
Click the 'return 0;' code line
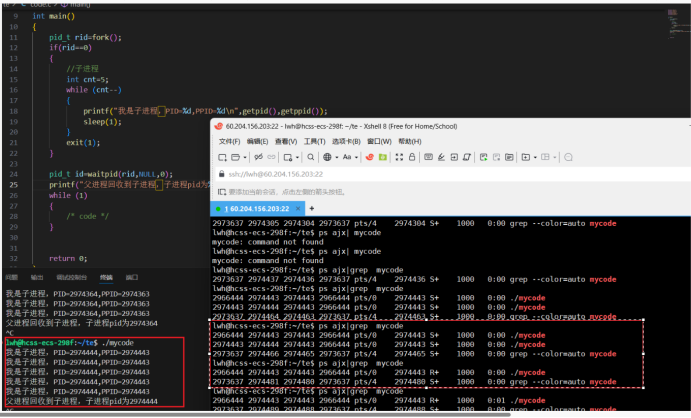click(68, 259)
